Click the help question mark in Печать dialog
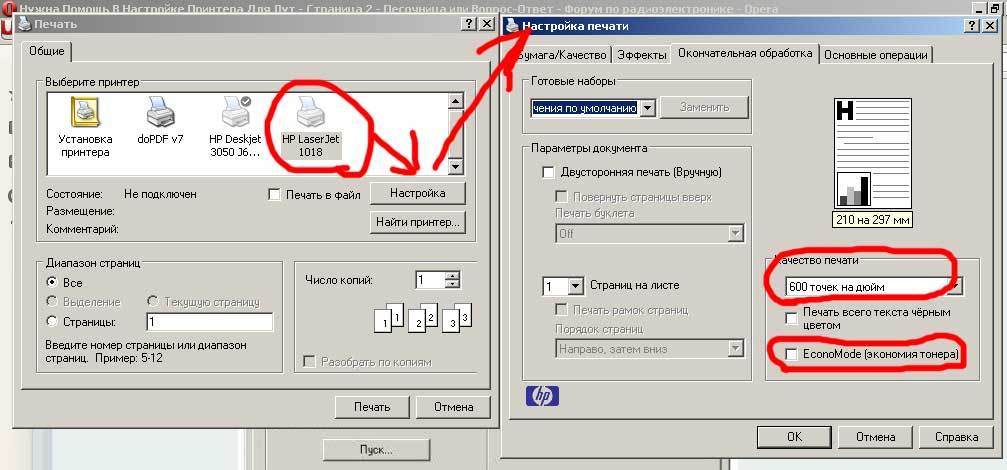Image resolution: width=1007 pixels, height=470 pixels. click(469, 24)
